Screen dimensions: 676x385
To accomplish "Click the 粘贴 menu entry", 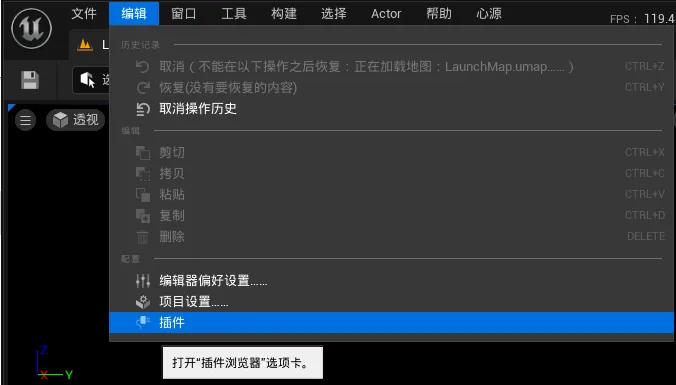I will 391,195.
